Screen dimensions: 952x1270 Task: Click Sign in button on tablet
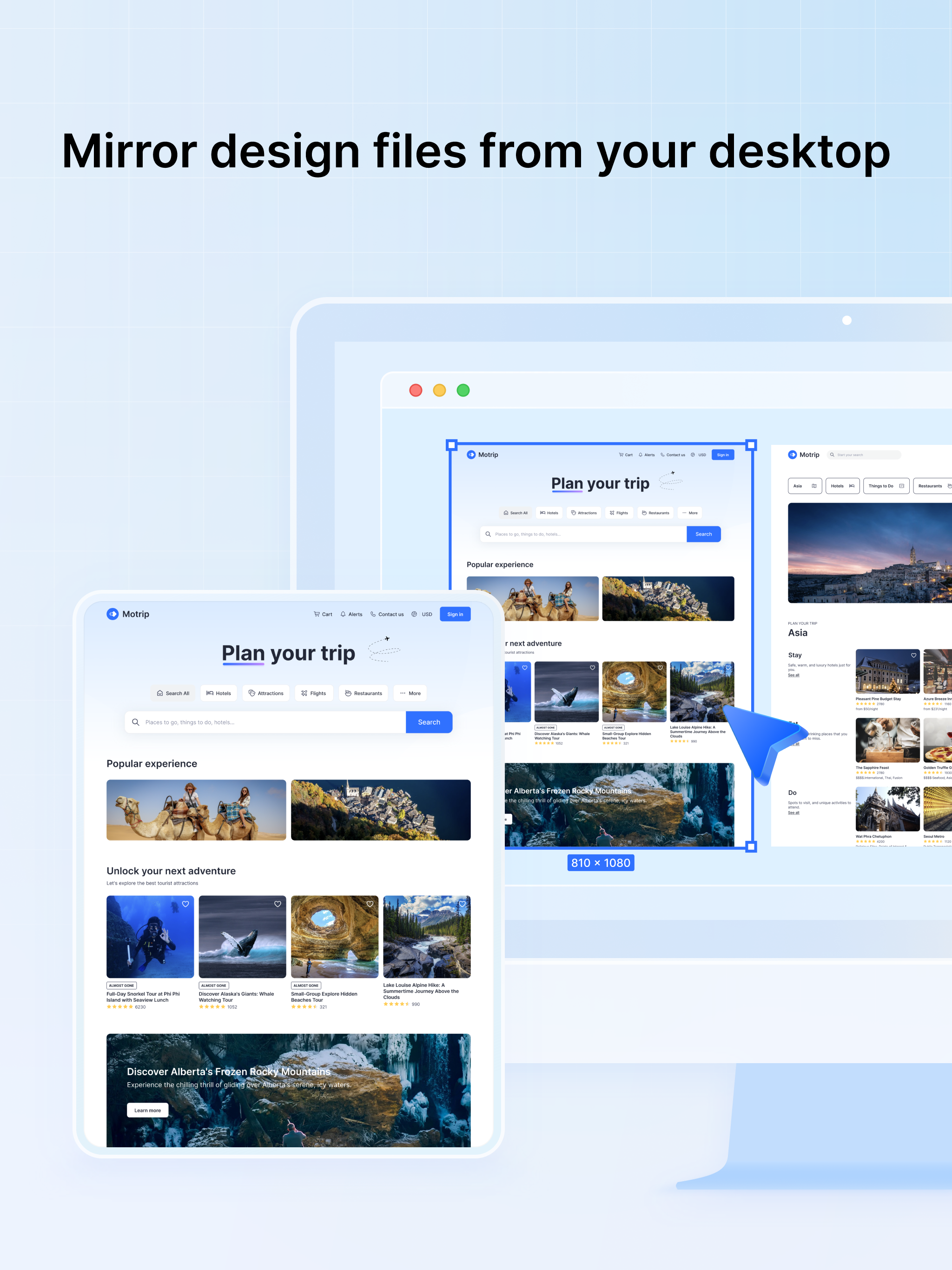pyautogui.click(x=455, y=615)
